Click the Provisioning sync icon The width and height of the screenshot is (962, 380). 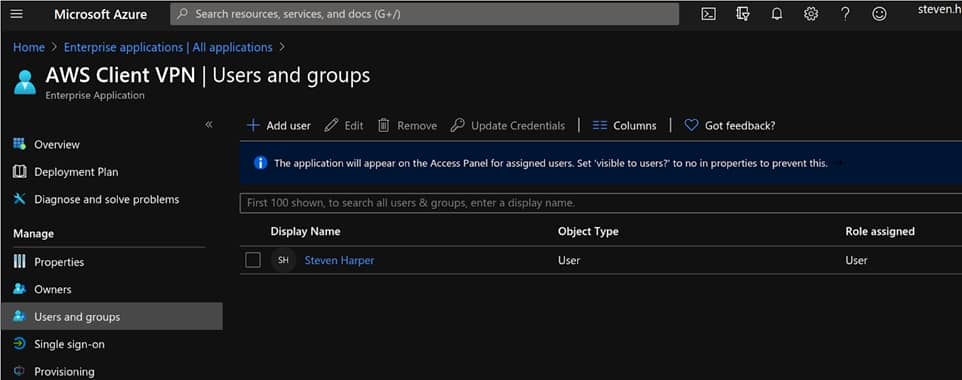(x=20, y=371)
